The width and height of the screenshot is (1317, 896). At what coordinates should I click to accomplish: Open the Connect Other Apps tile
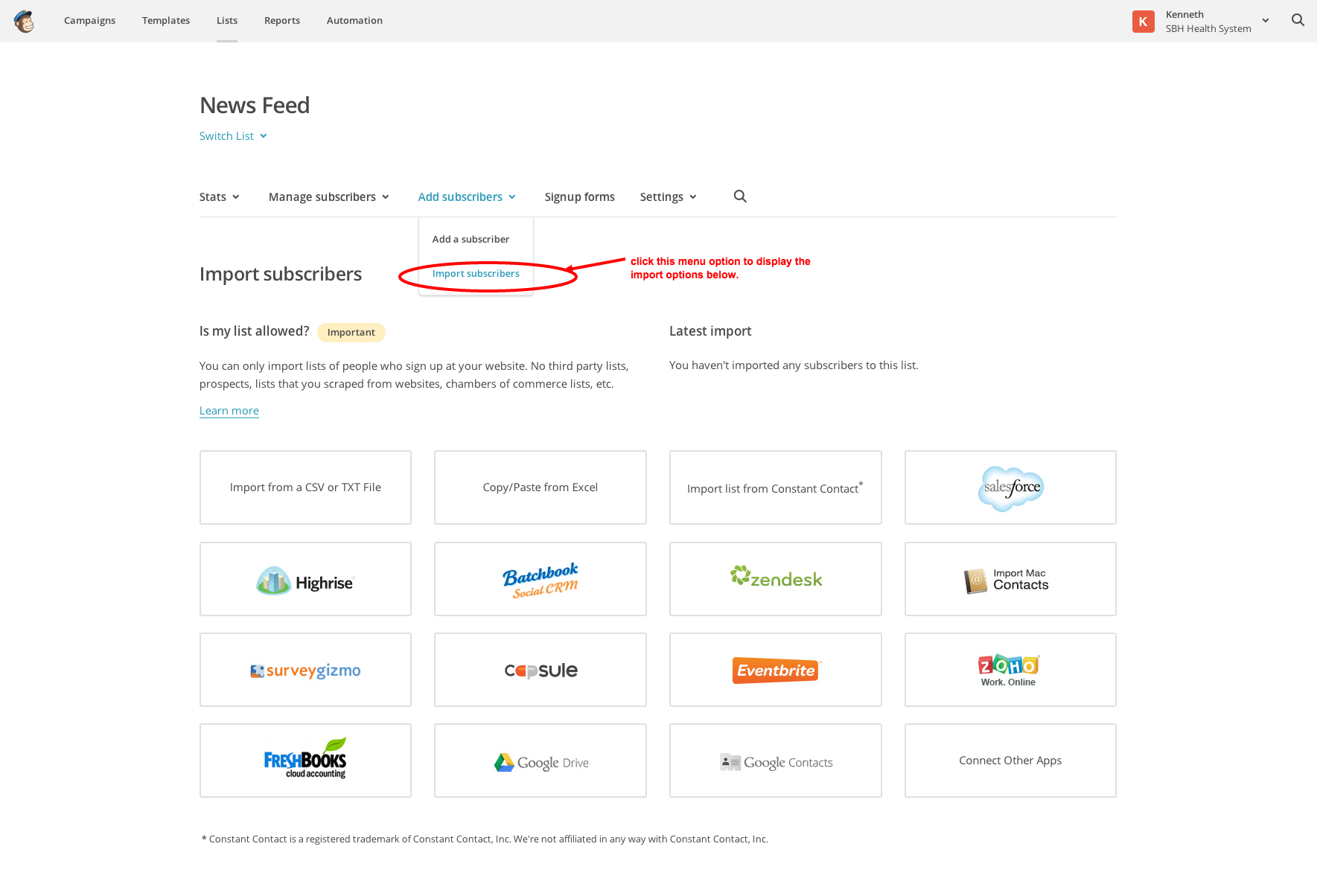tap(1010, 761)
